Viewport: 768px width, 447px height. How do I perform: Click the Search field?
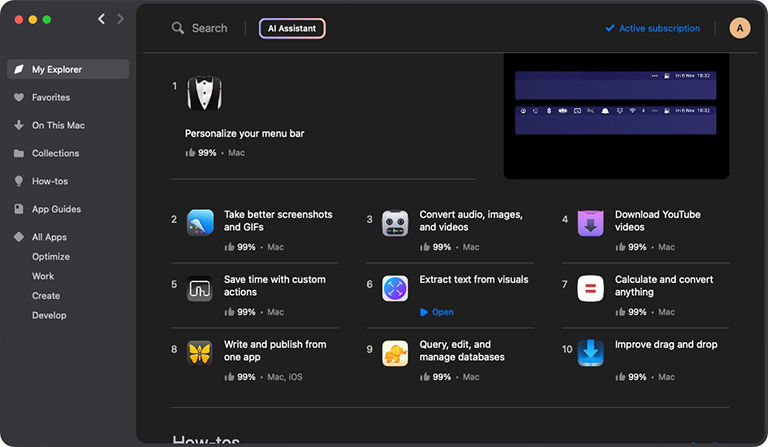click(208, 29)
